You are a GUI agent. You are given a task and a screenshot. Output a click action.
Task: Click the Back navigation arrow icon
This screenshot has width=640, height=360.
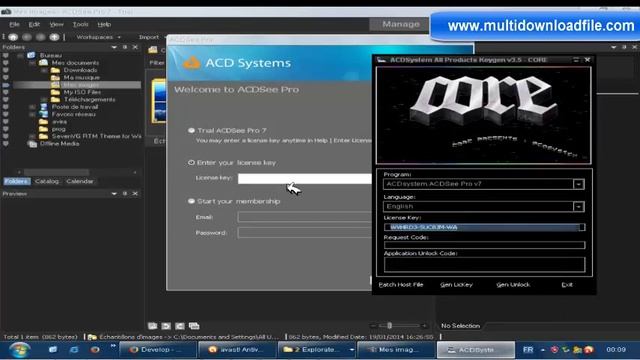27,37
